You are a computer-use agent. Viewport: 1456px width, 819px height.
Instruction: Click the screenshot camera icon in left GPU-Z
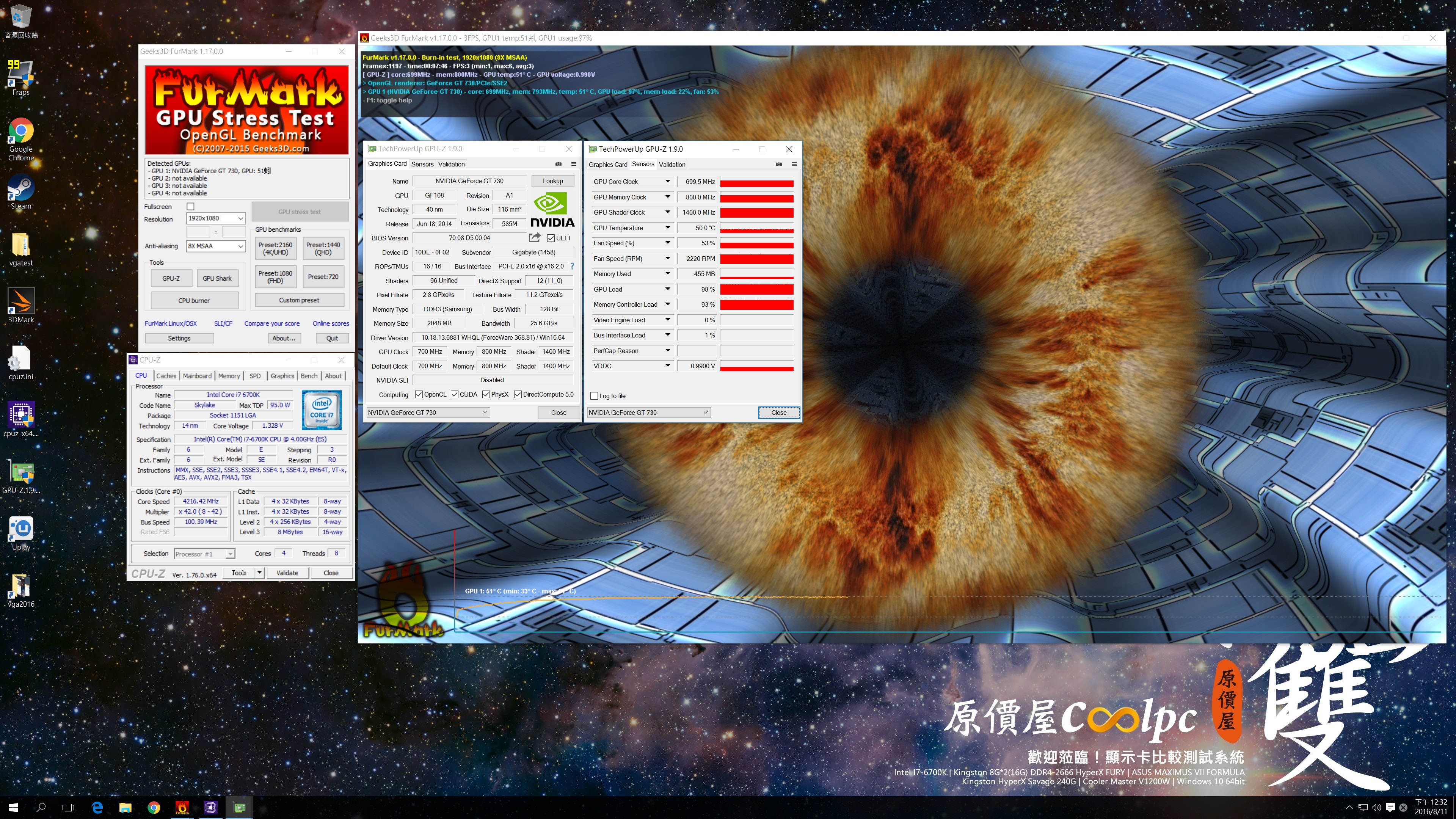tap(559, 164)
